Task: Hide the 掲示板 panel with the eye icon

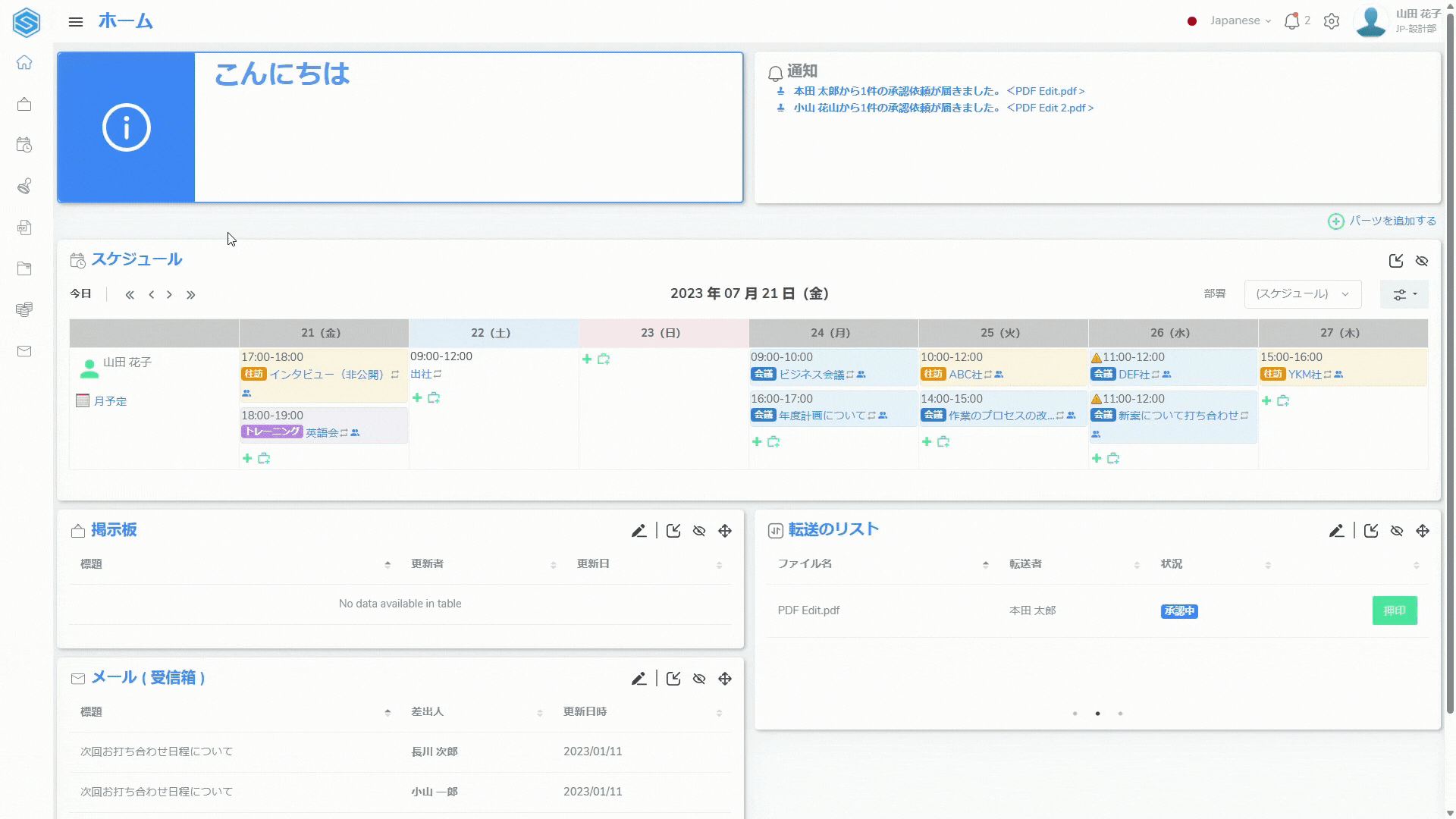Action: (699, 531)
